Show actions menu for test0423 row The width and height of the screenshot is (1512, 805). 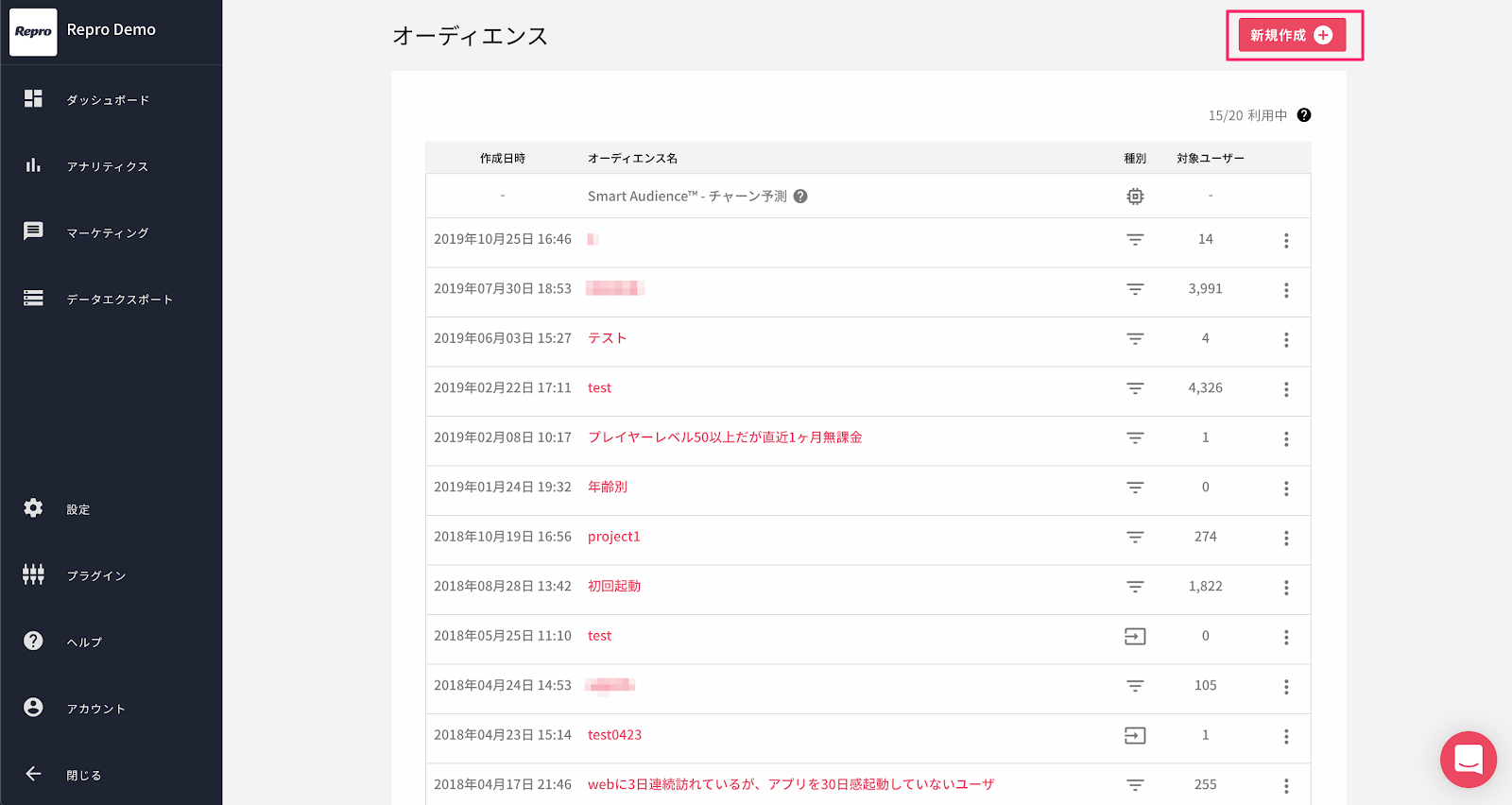(x=1286, y=736)
